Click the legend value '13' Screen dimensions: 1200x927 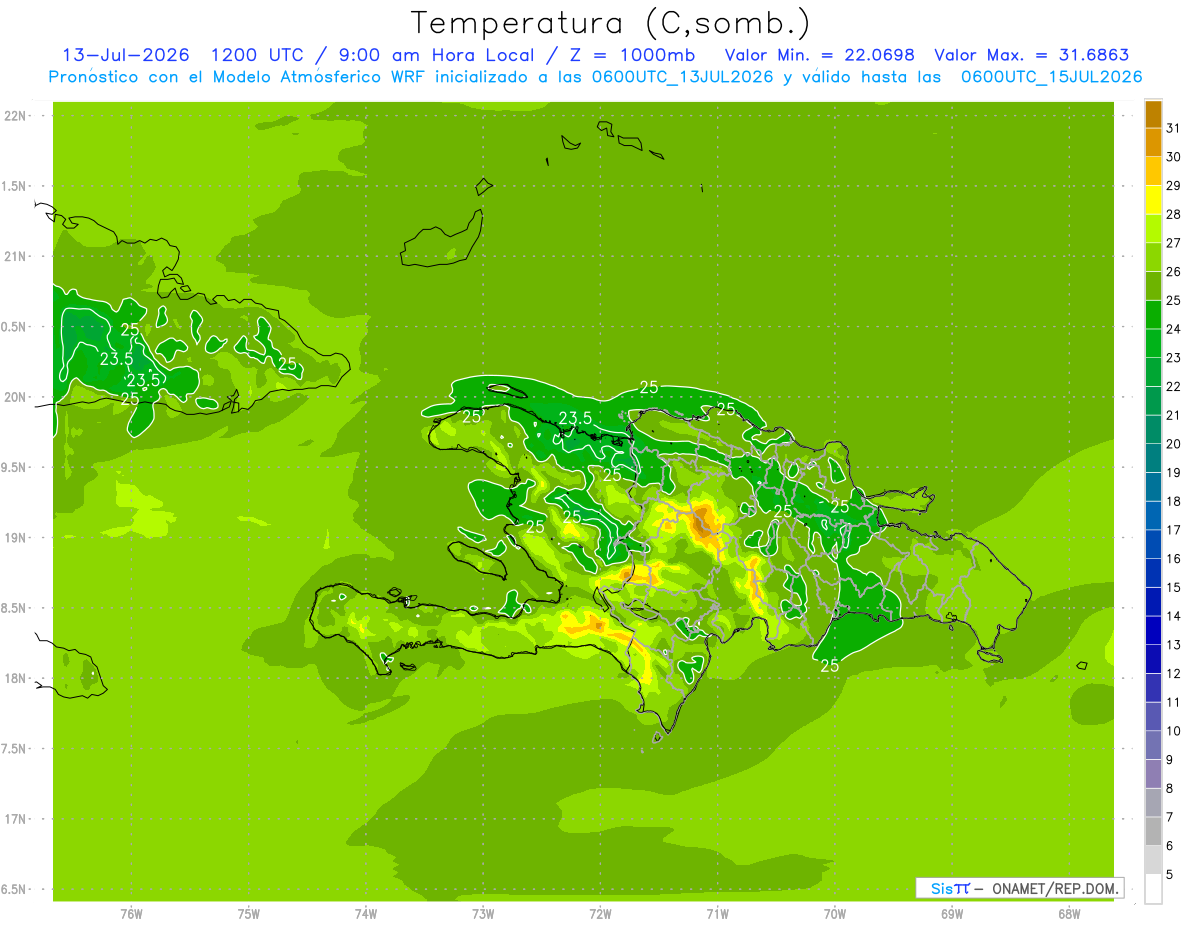click(1173, 644)
